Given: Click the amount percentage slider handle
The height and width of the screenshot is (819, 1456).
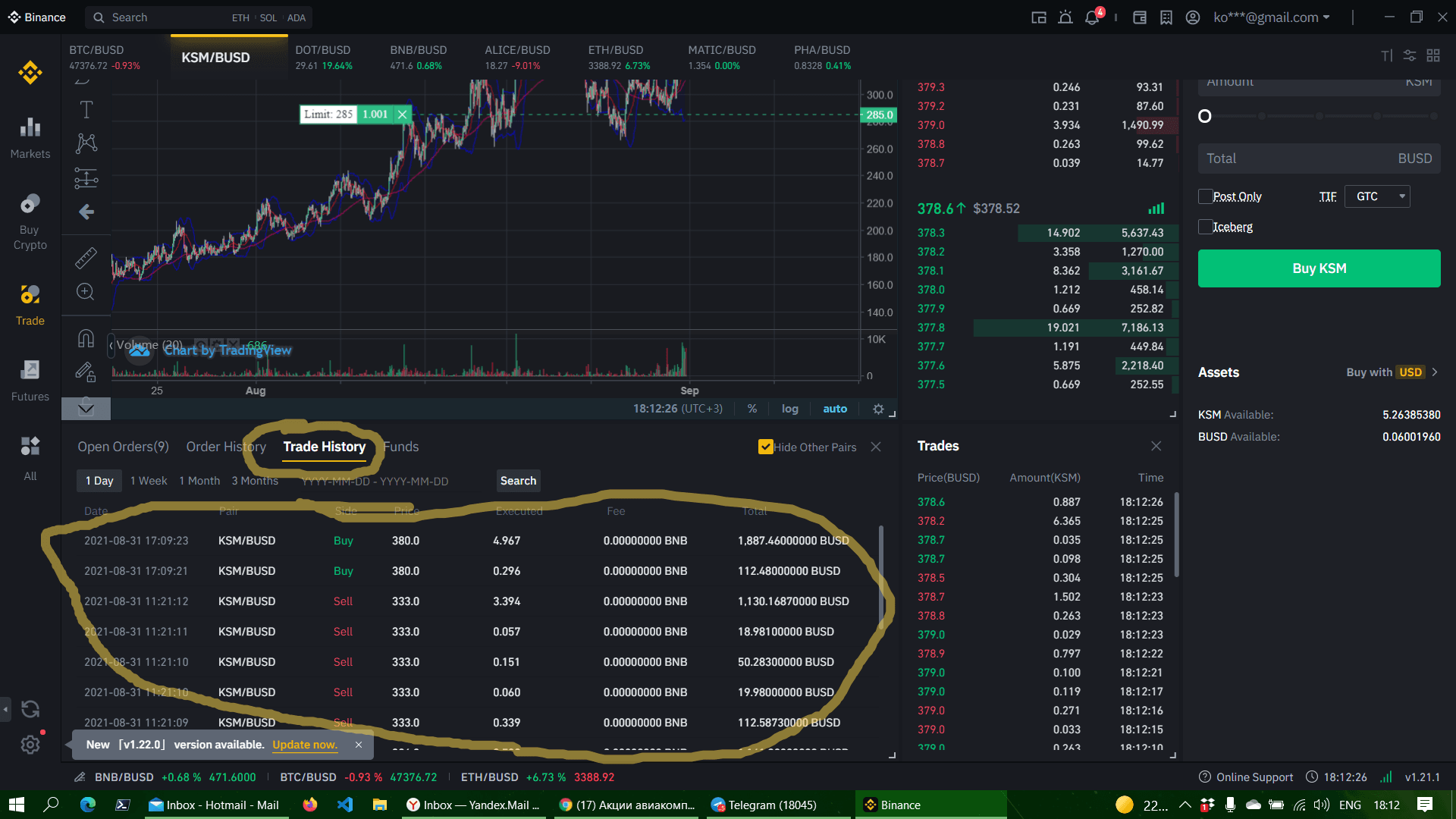Looking at the screenshot, I should [x=1205, y=116].
